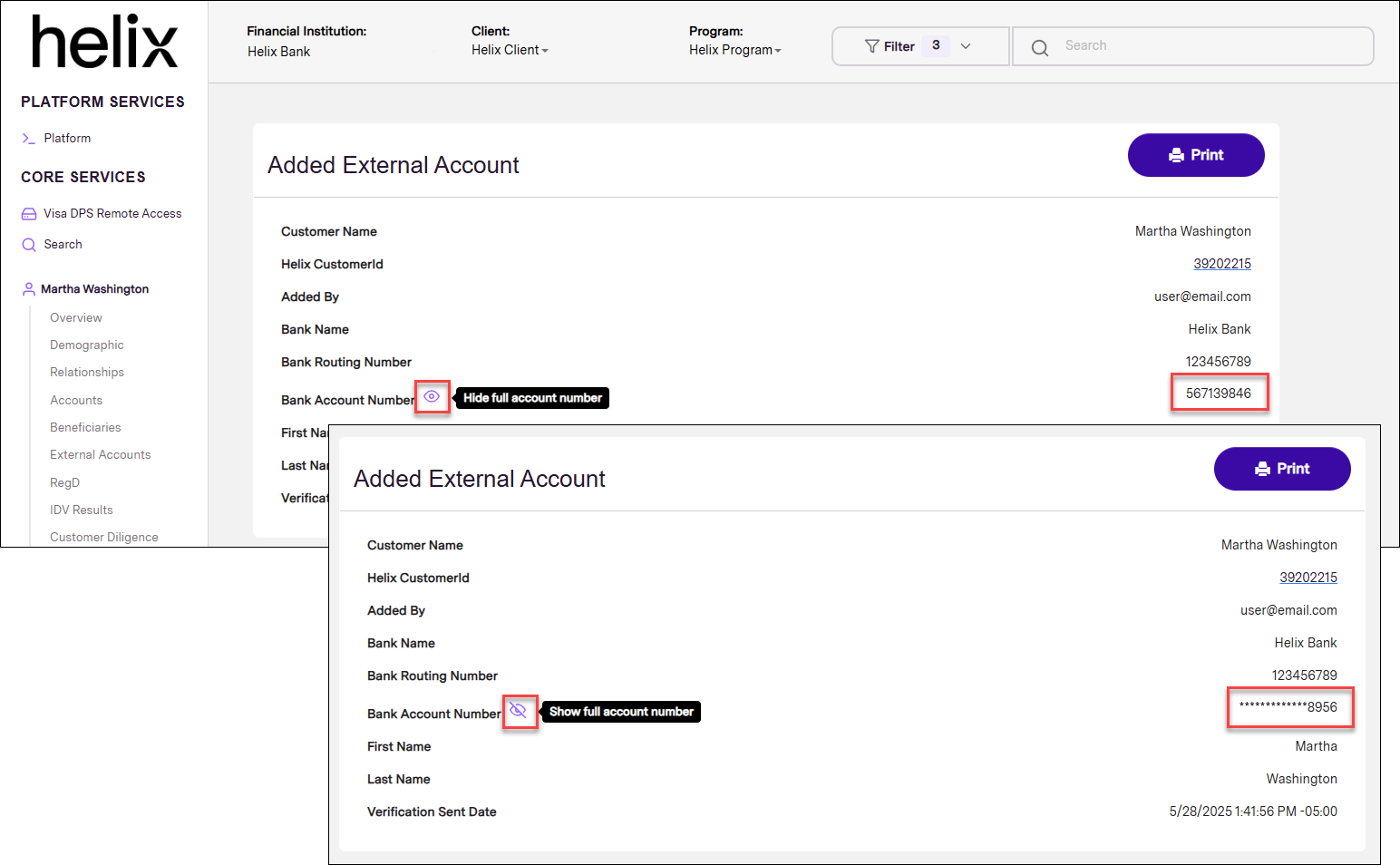Image resolution: width=1400 pixels, height=865 pixels.
Task: Click the Search link text in sidebar
Action: 63,245
